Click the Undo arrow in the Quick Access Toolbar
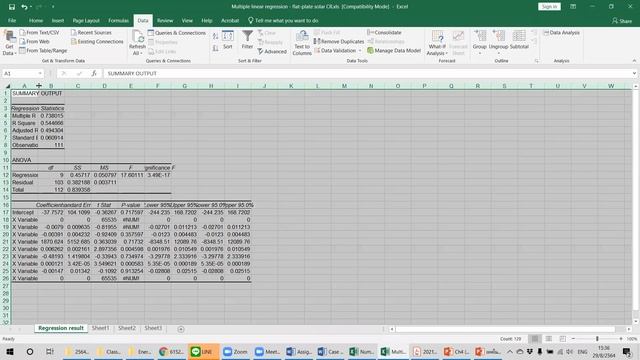Viewport: 640px width, 360px height. click(x=24, y=7)
